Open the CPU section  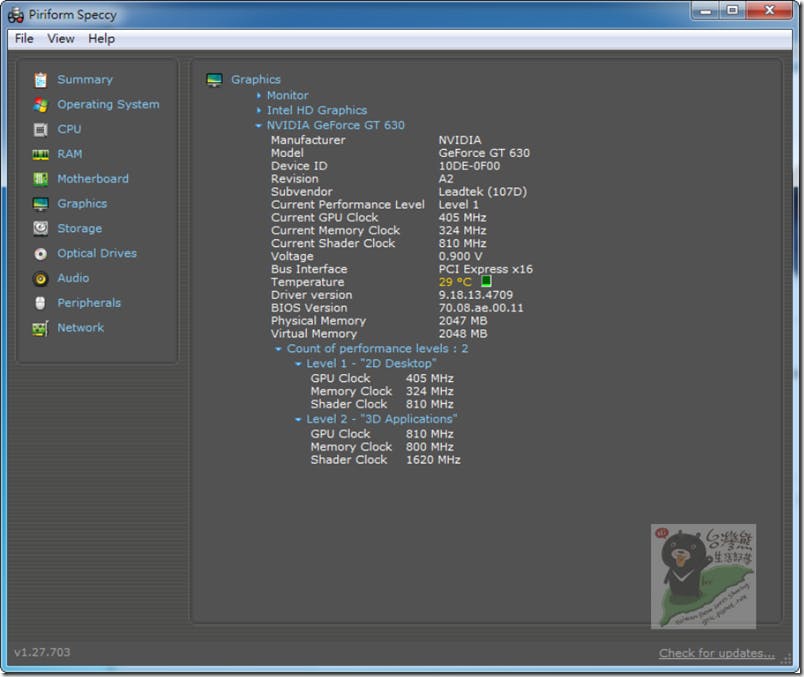[69, 129]
